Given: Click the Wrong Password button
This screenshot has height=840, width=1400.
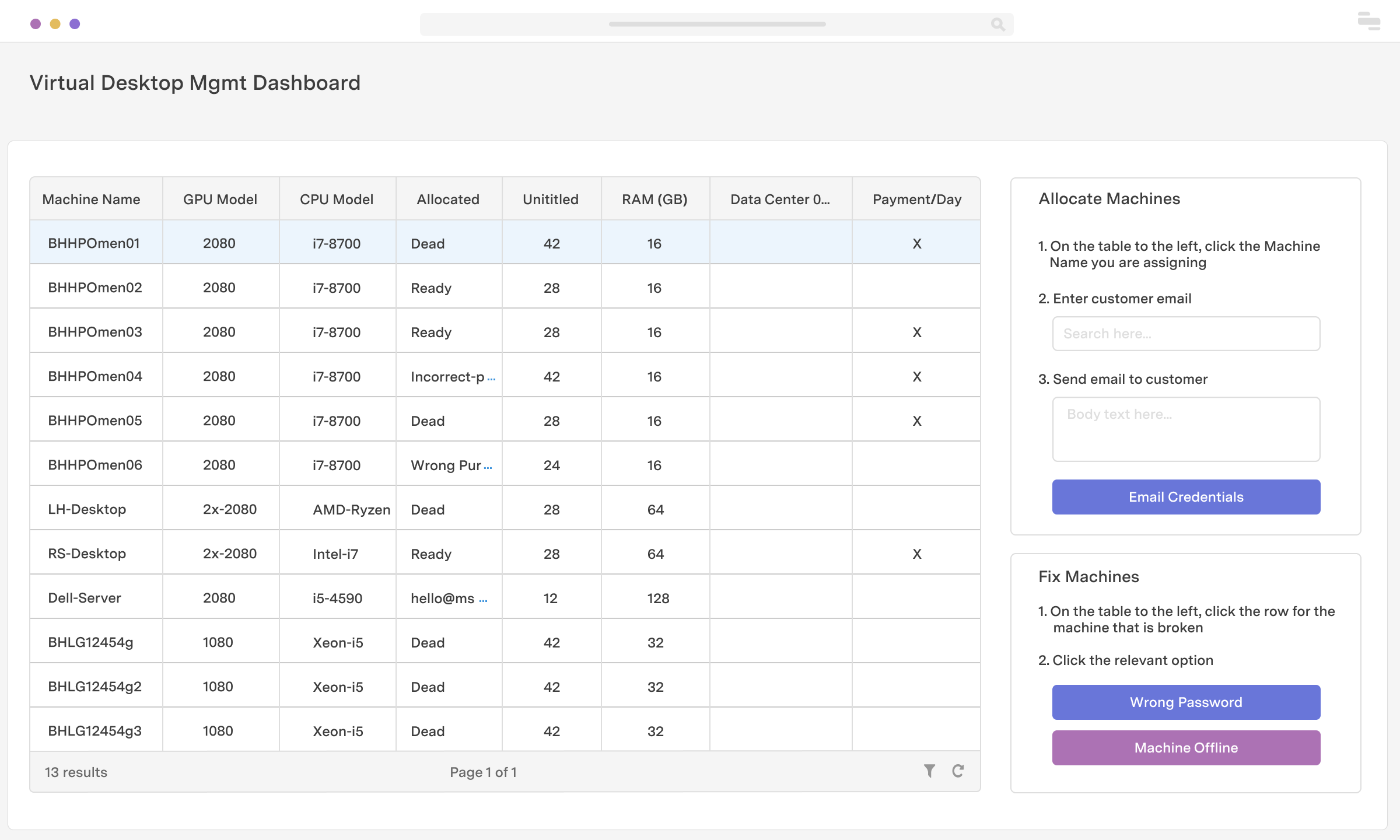Looking at the screenshot, I should [1185, 702].
